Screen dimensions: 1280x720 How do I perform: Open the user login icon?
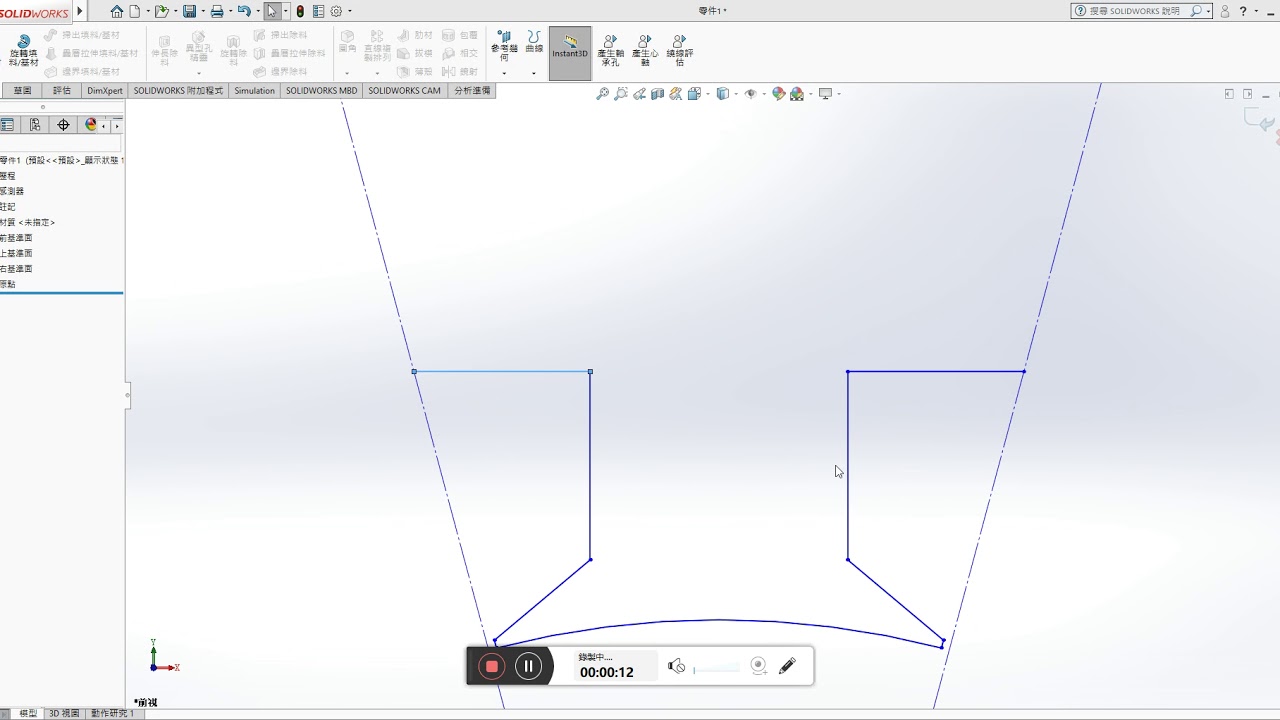tap(1225, 11)
